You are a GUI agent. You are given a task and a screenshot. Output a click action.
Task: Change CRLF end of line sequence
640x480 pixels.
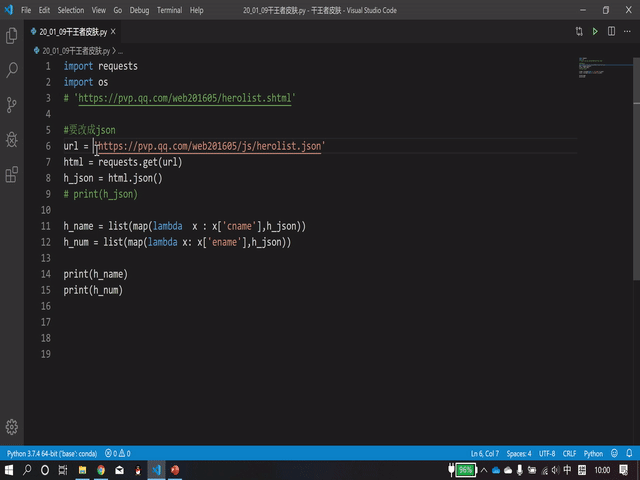(x=569, y=453)
